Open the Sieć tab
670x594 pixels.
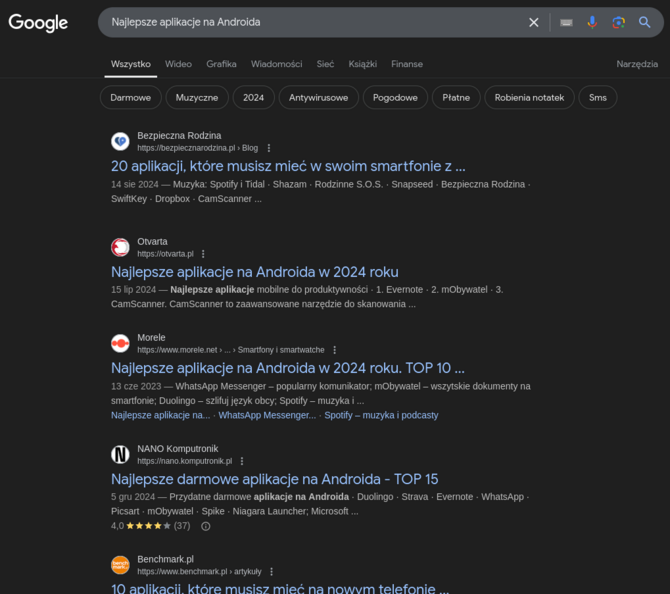(325, 64)
